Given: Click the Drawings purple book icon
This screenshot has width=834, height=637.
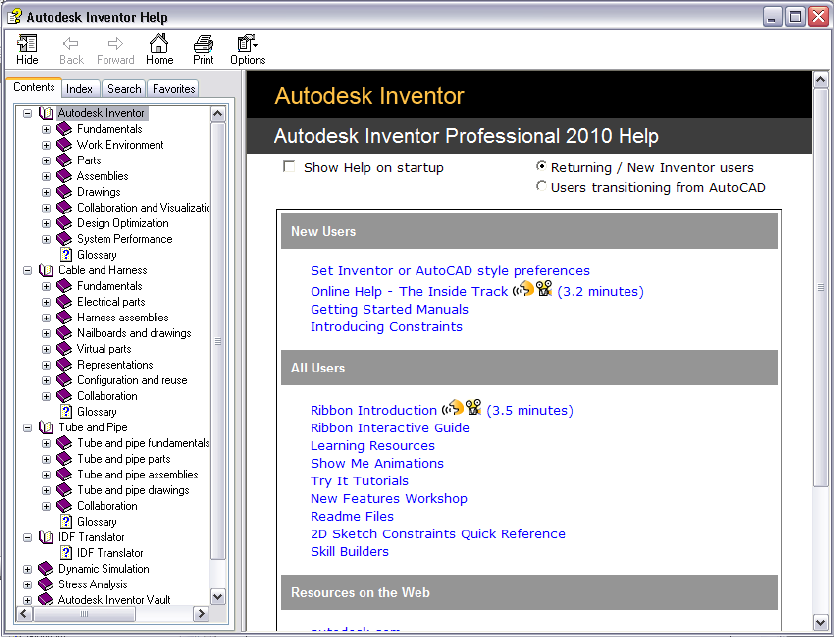Looking at the screenshot, I should pyautogui.click(x=64, y=192).
